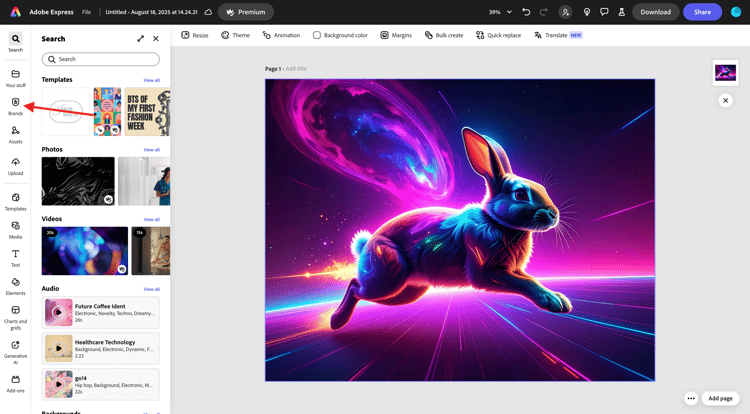750x414 pixels.
Task: Open the zoom level dropdown at 39%
Action: point(500,12)
